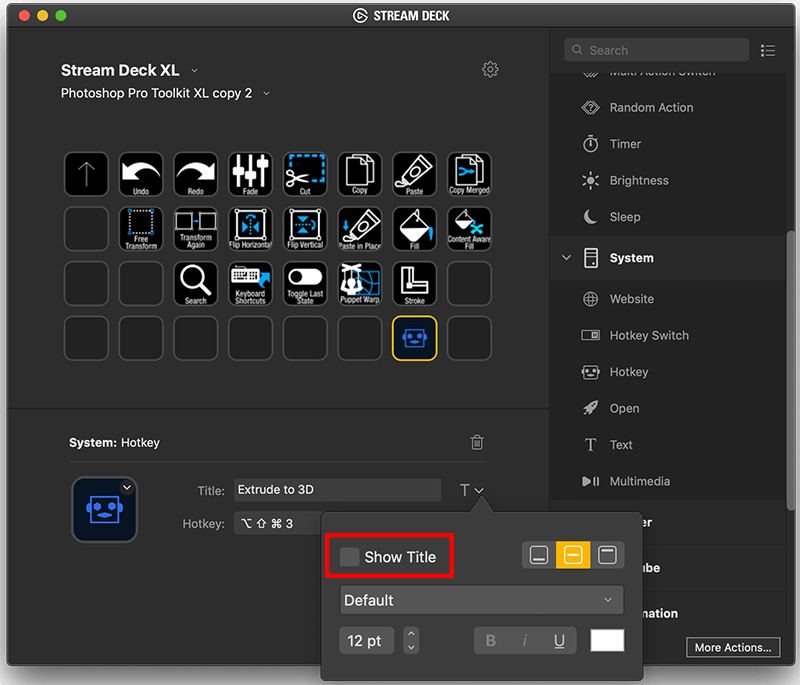800x685 pixels.
Task: Select the Paste key
Action: (x=414, y=174)
